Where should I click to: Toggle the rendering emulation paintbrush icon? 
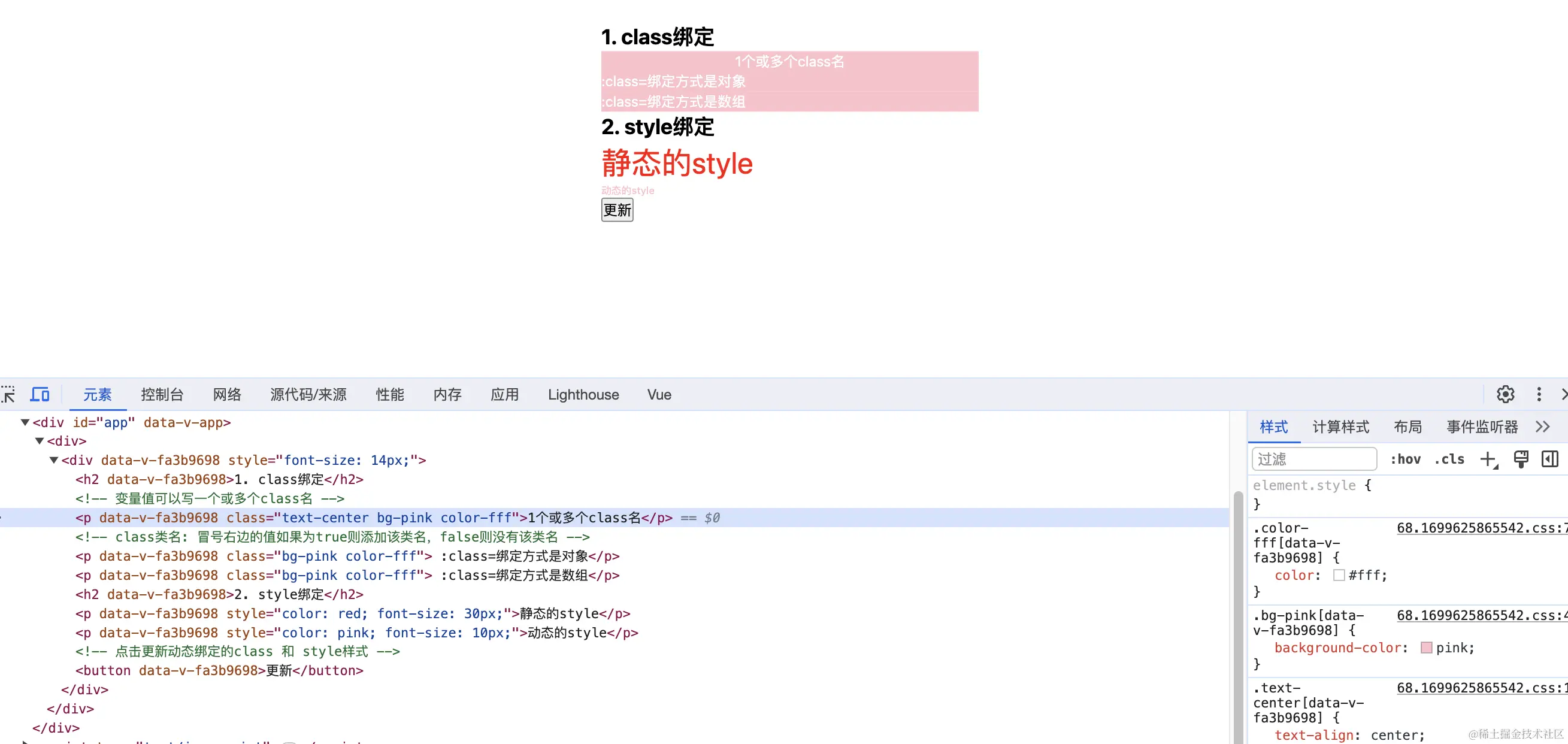[x=1521, y=459]
